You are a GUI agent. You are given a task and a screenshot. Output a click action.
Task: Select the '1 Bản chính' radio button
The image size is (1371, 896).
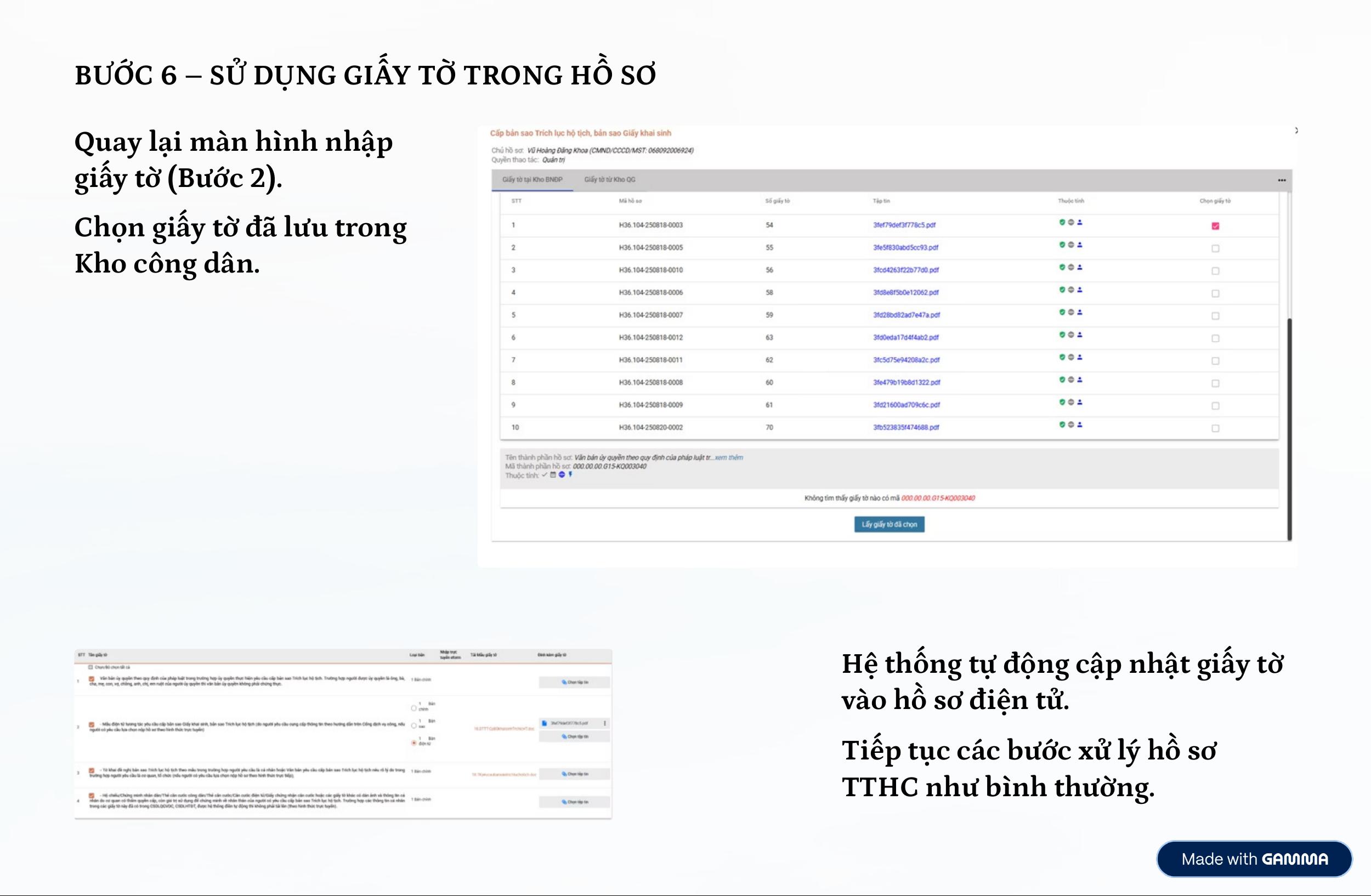[x=413, y=708]
